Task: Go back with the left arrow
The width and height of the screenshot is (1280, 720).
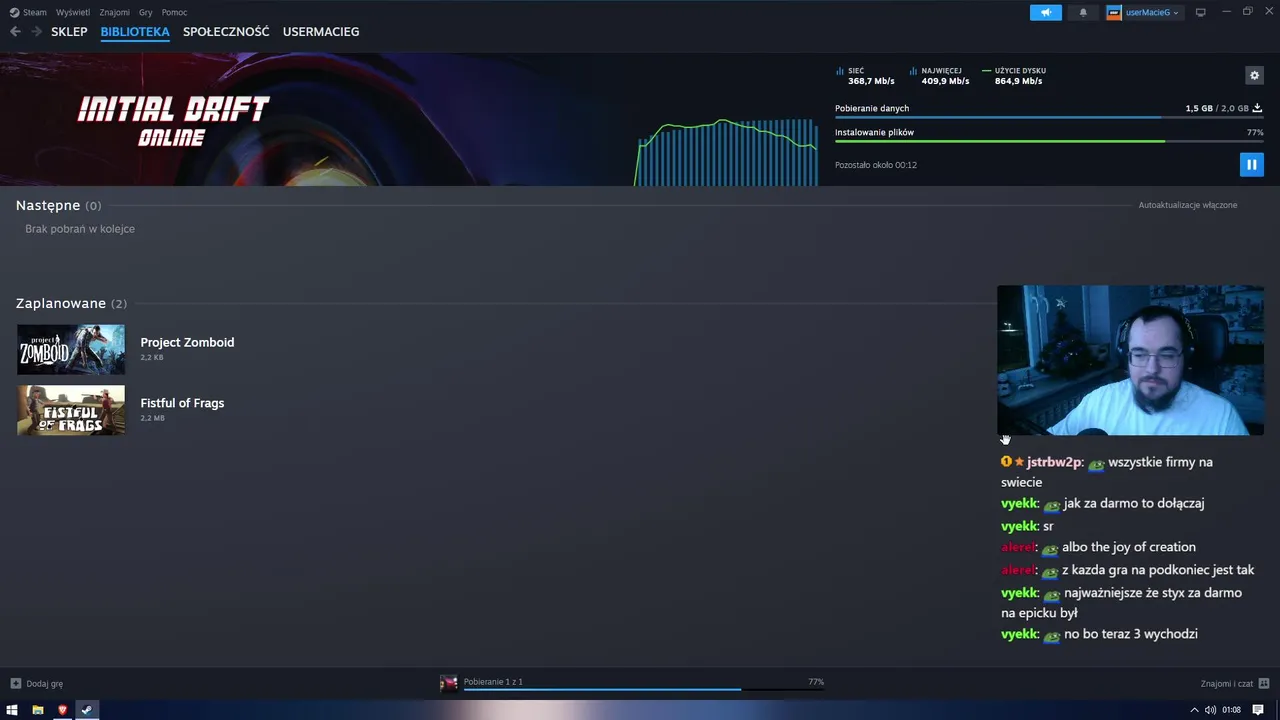Action: pos(15,31)
